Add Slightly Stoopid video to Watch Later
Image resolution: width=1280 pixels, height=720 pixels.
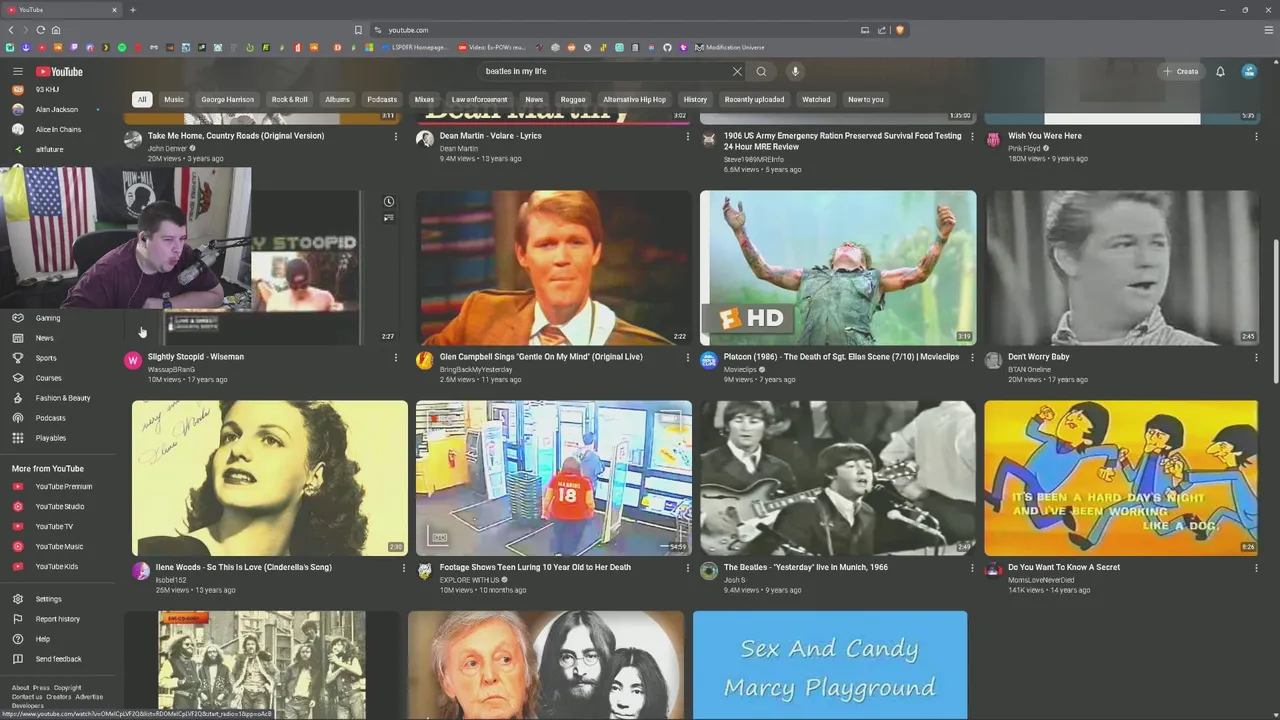tap(389, 202)
